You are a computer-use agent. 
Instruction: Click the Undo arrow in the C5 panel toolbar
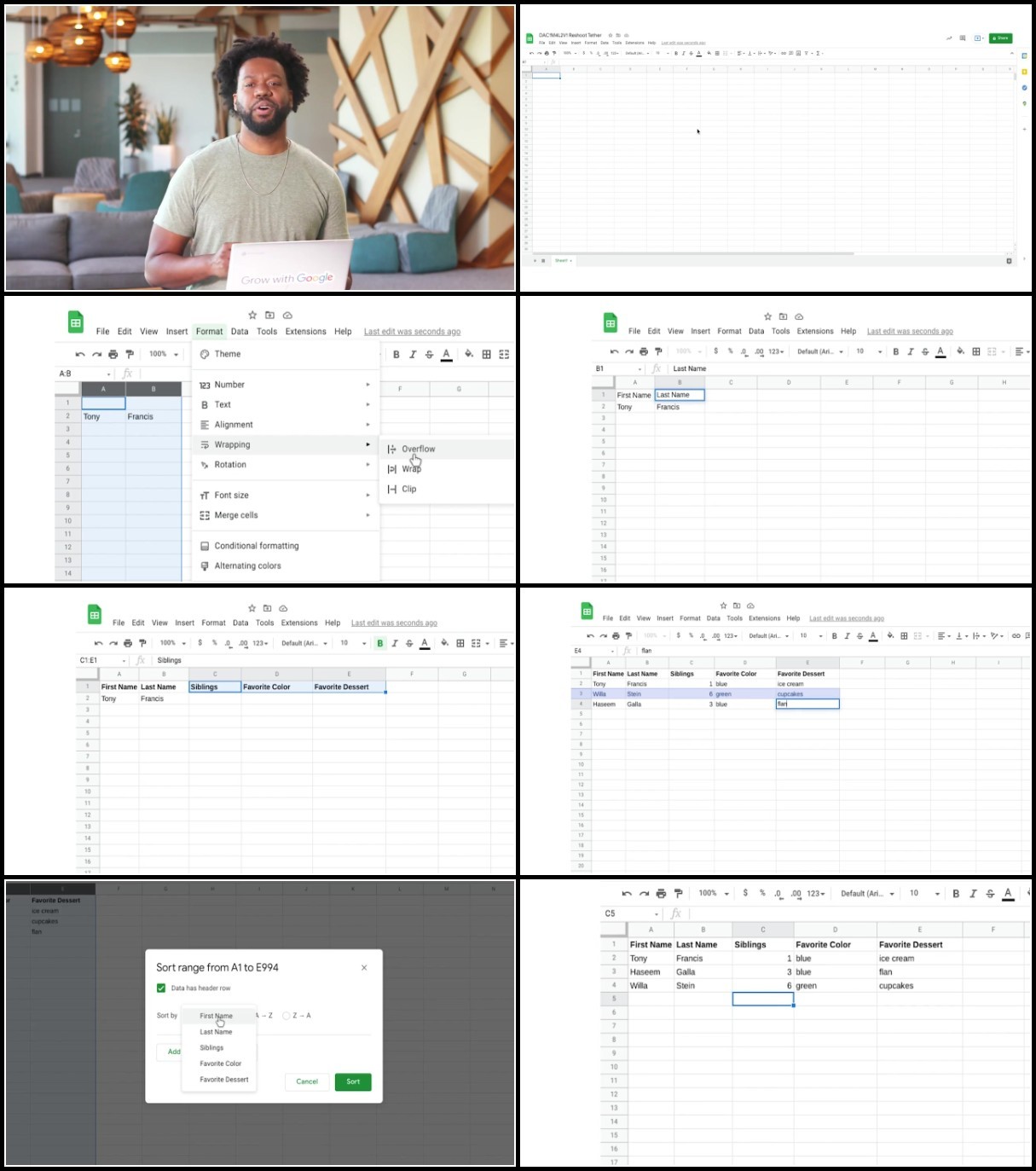coord(627,893)
